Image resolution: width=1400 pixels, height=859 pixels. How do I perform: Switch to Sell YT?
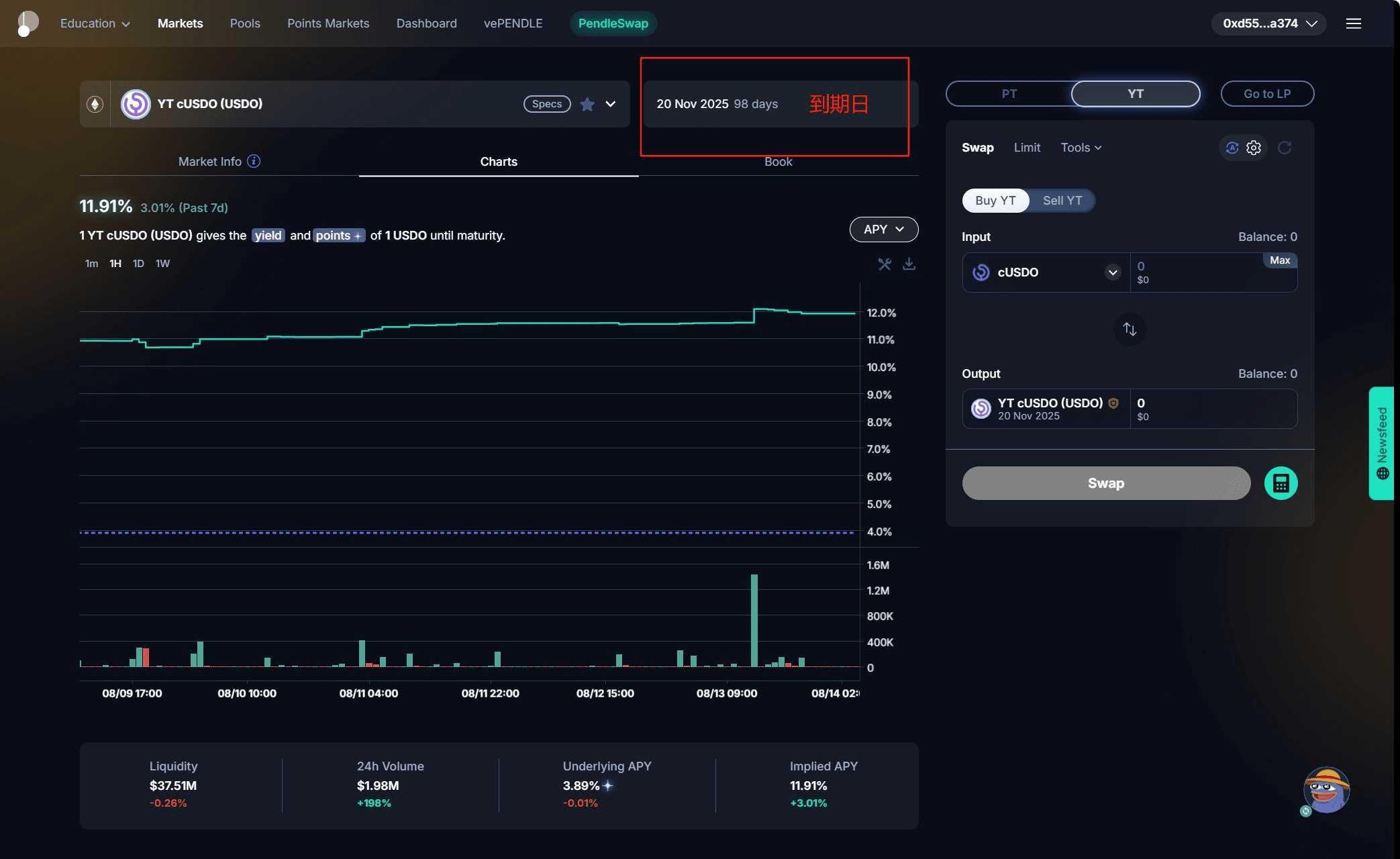click(x=1062, y=201)
